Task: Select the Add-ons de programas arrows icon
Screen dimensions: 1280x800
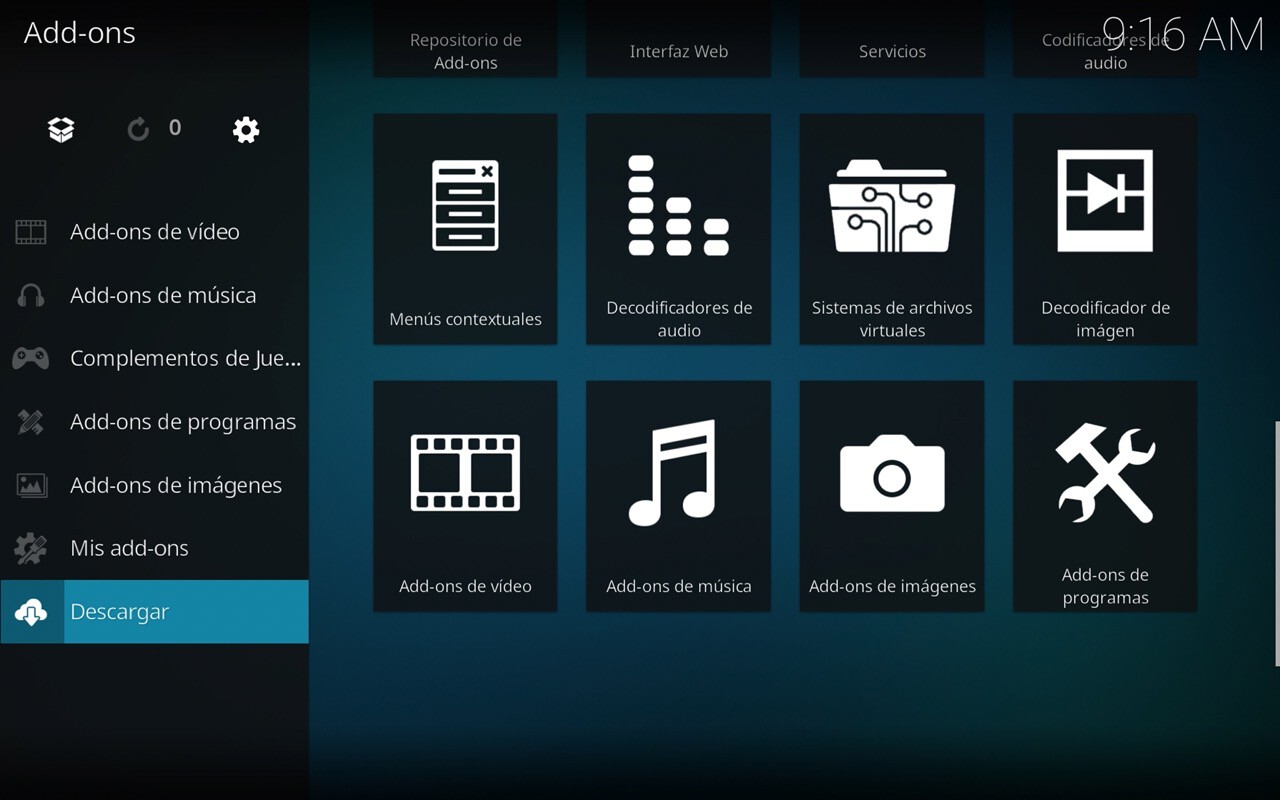Action: point(31,421)
